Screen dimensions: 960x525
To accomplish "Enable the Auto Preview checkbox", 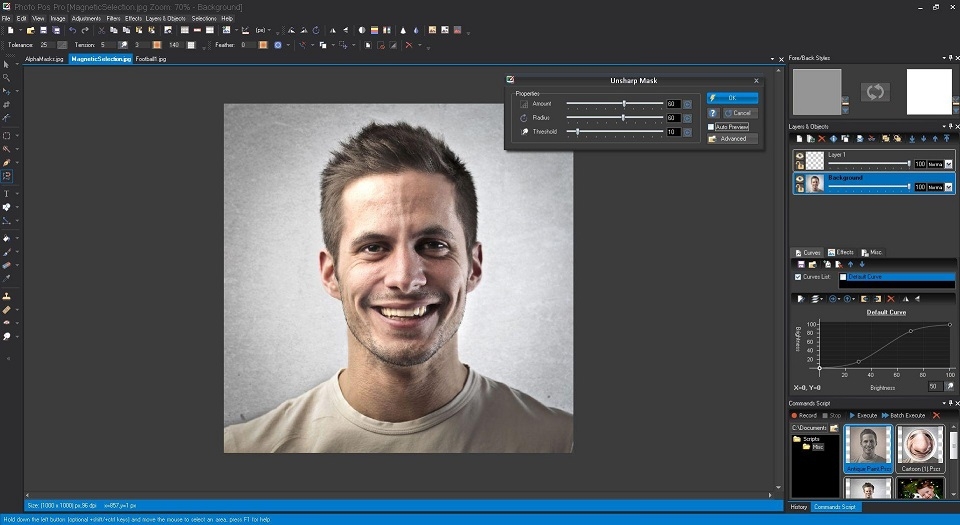I will [711, 127].
